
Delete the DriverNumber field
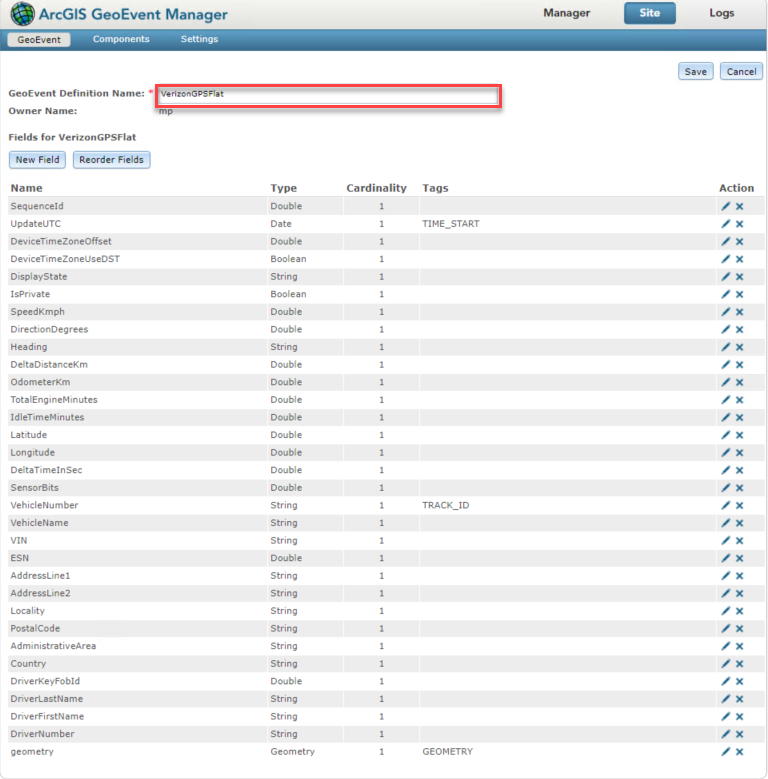[x=740, y=734]
